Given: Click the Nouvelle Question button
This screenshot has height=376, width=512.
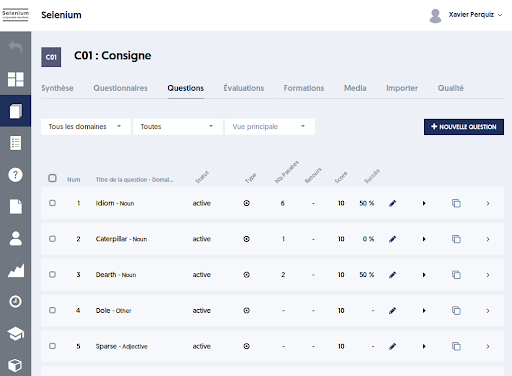Looking at the screenshot, I should click(x=464, y=127).
